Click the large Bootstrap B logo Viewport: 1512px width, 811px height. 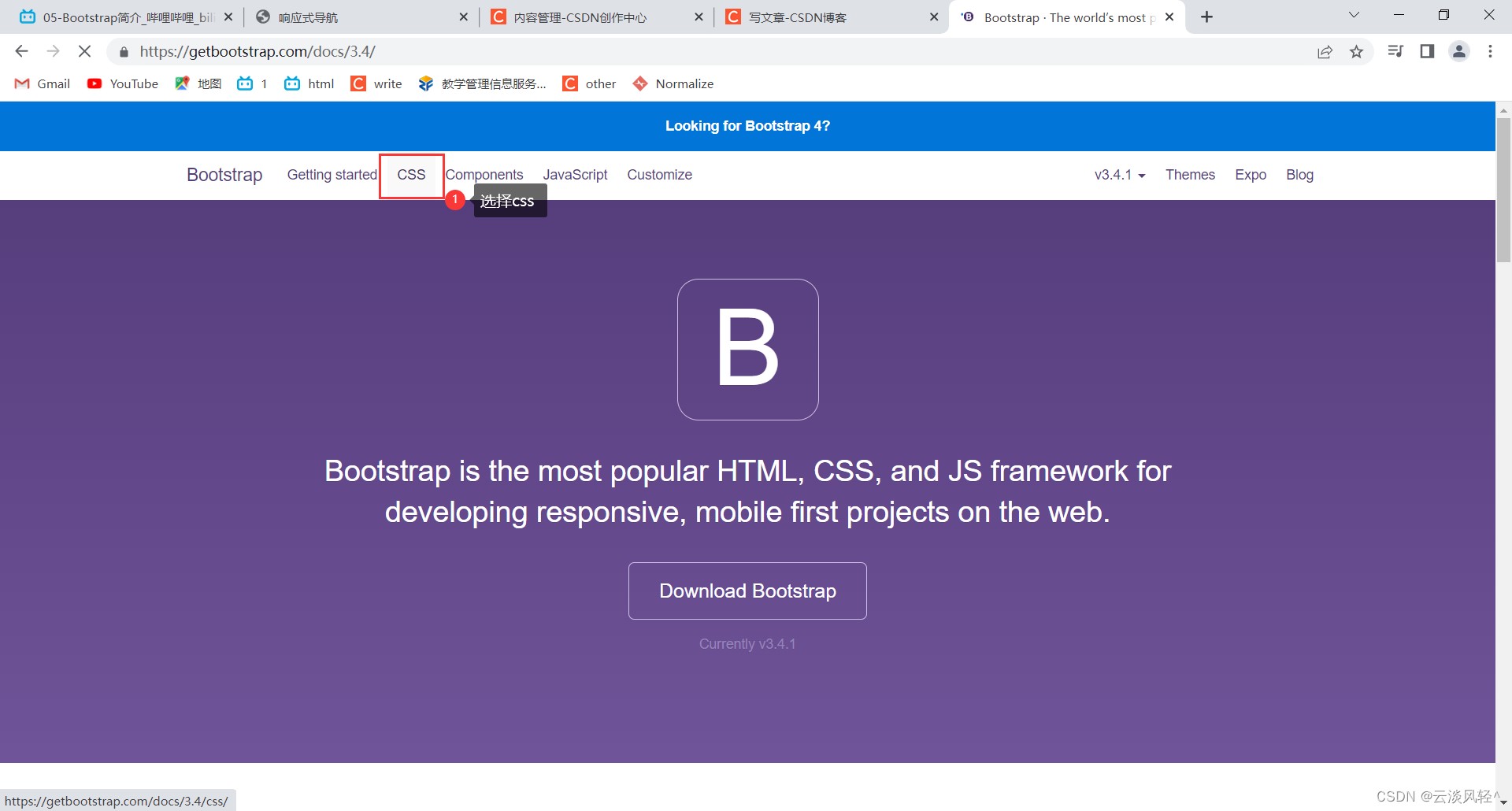pyautogui.click(x=747, y=350)
